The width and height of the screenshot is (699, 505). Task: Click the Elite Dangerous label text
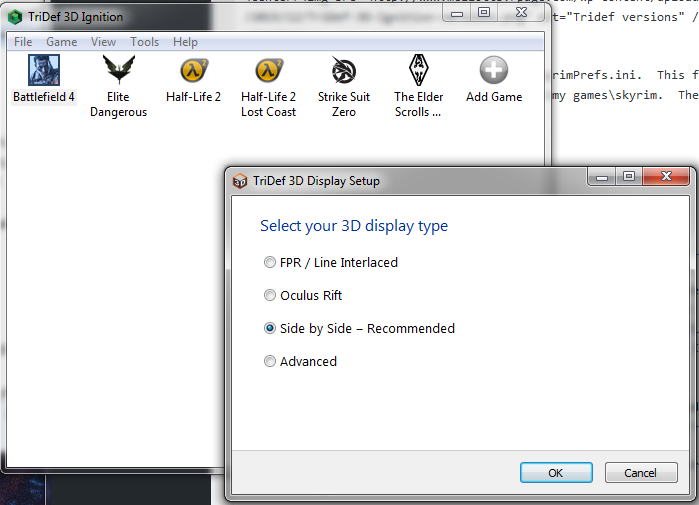tap(119, 104)
